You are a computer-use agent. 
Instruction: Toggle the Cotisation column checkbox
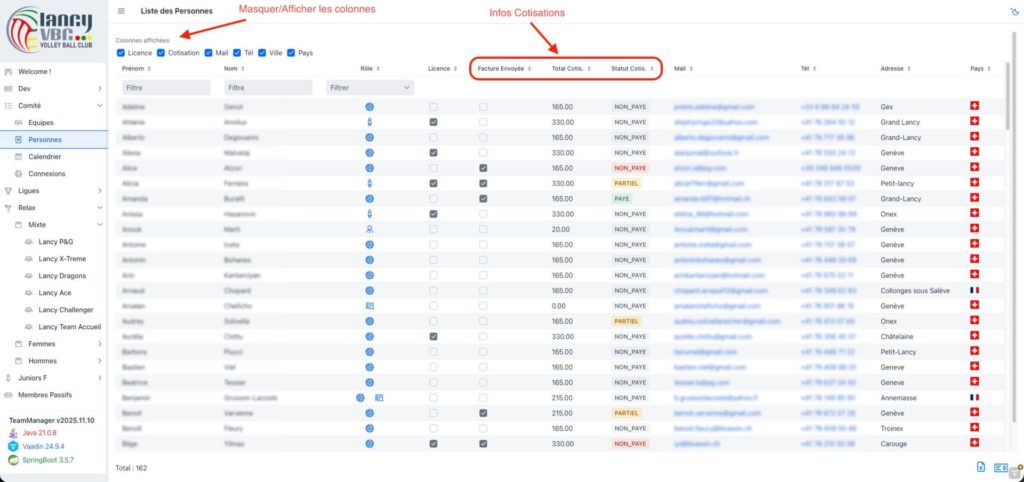click(161, 52)
